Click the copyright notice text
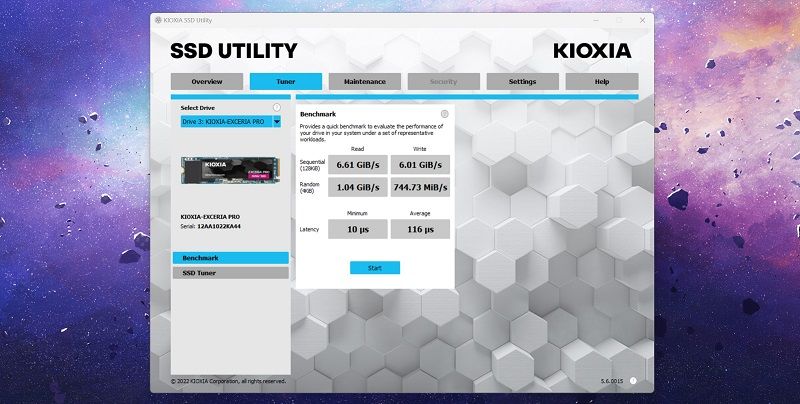 point(228,381)
